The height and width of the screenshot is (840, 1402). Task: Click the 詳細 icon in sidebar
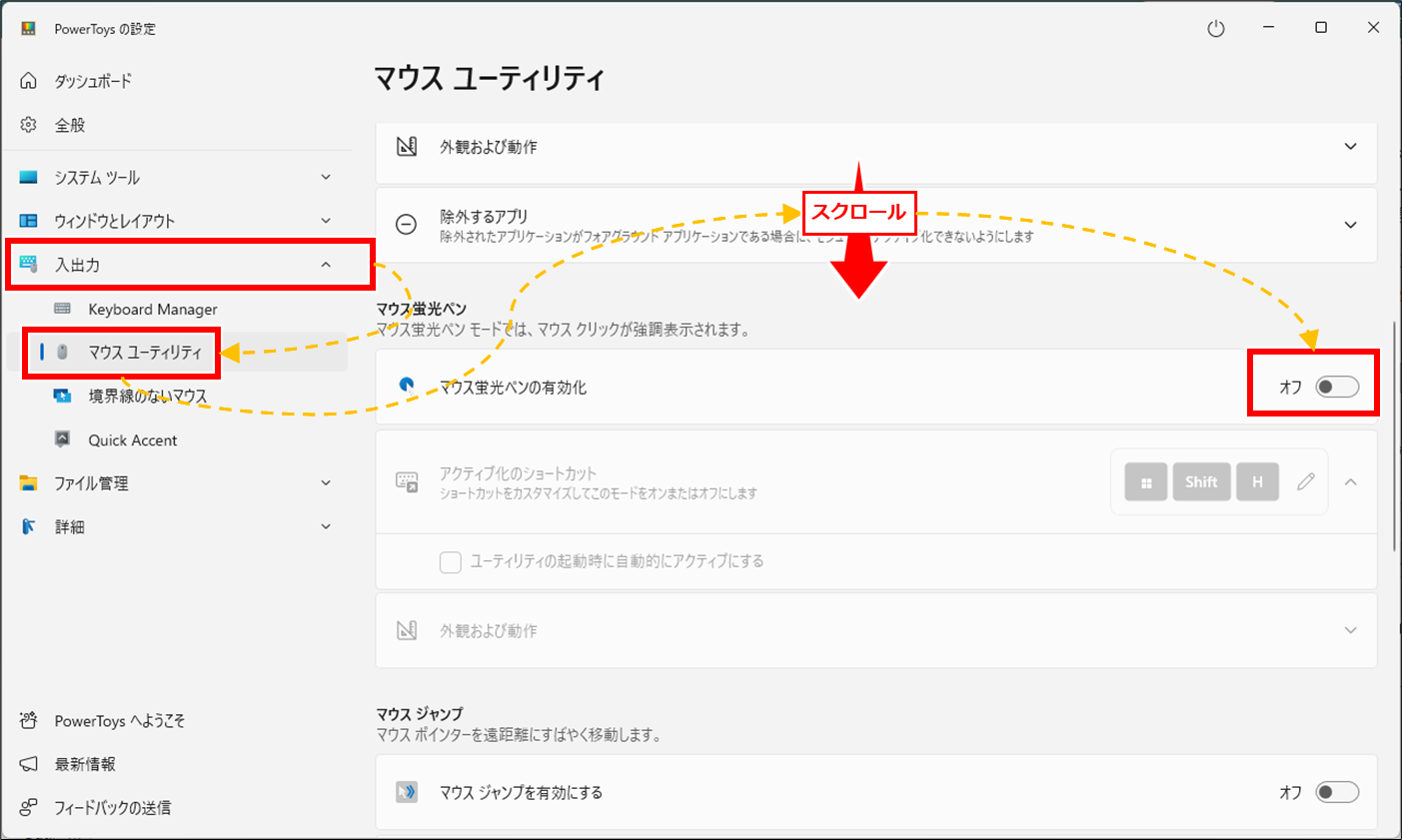tap(29, 526)
